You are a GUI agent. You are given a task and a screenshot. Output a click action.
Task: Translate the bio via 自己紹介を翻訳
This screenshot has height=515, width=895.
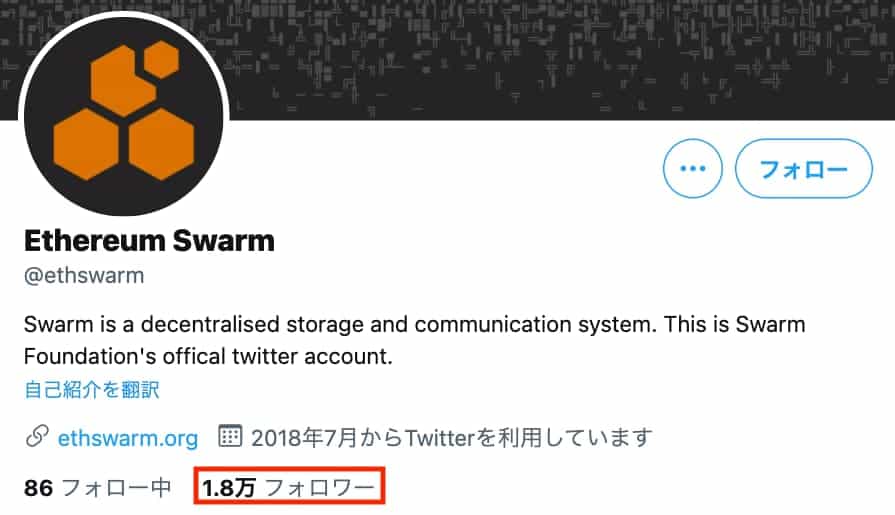point(92,390)
